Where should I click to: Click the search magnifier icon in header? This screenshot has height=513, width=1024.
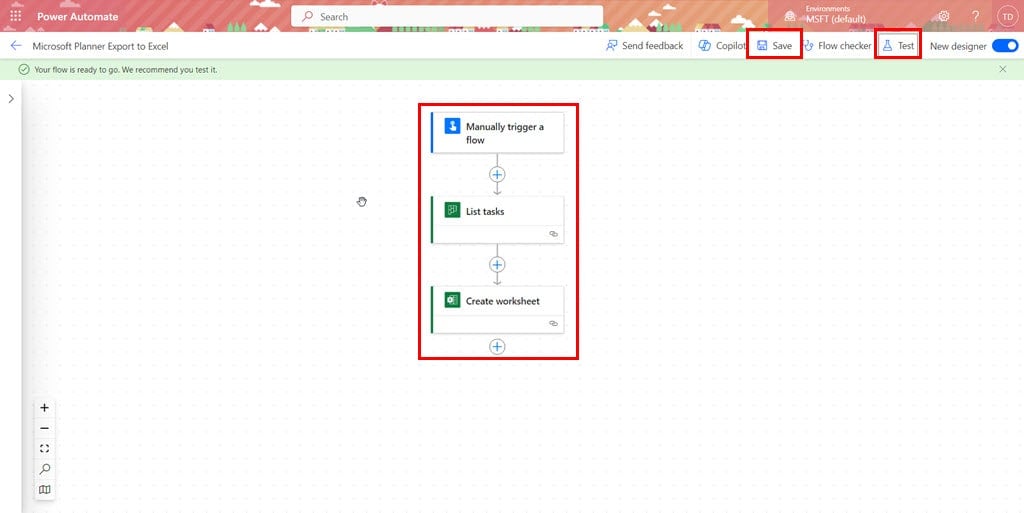pyautogui.click(x=308, y=16)
